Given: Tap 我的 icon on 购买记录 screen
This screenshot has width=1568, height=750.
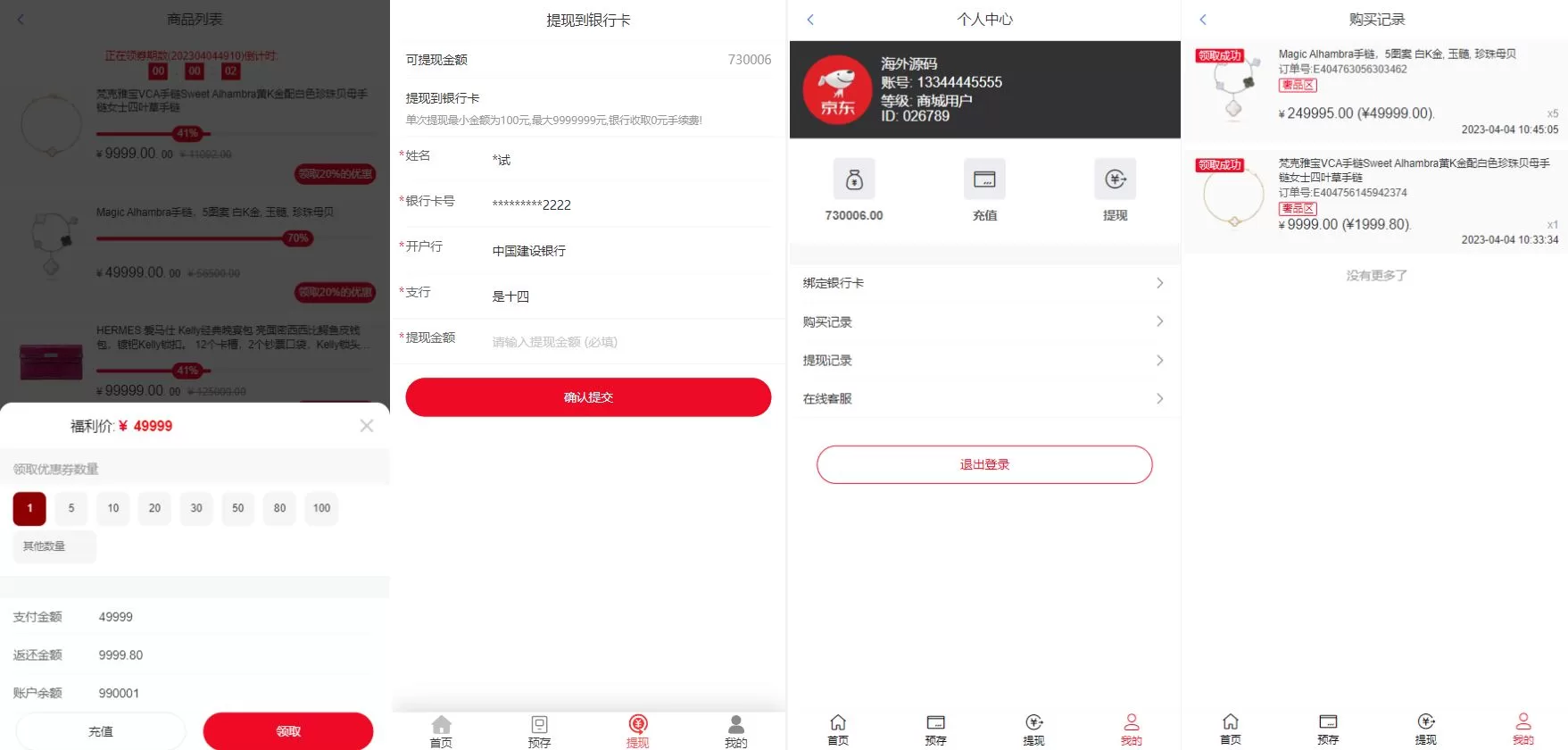Looking at the screenshot, I should coord(1523,721).
